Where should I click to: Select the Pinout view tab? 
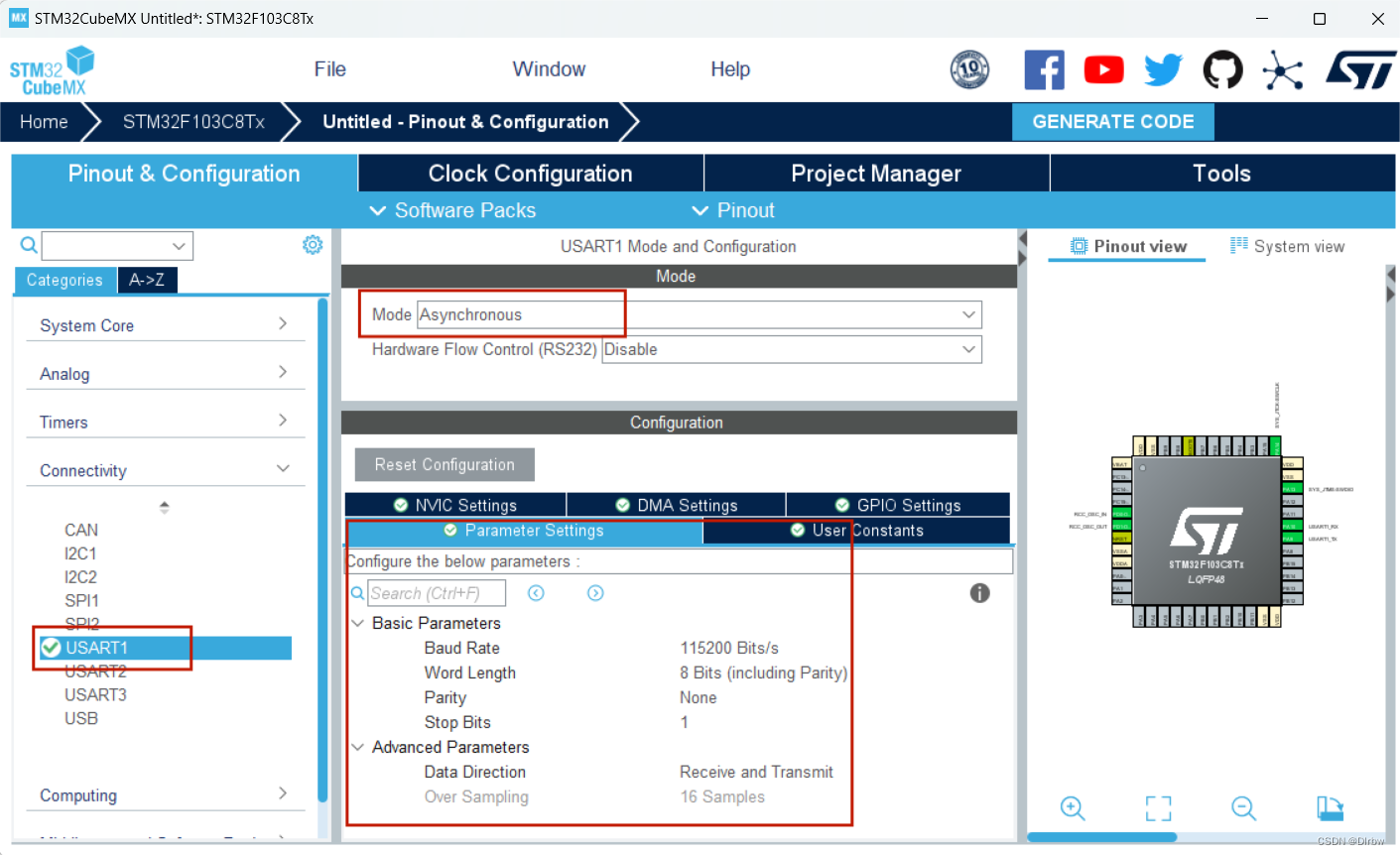(x=1128, y=246)
